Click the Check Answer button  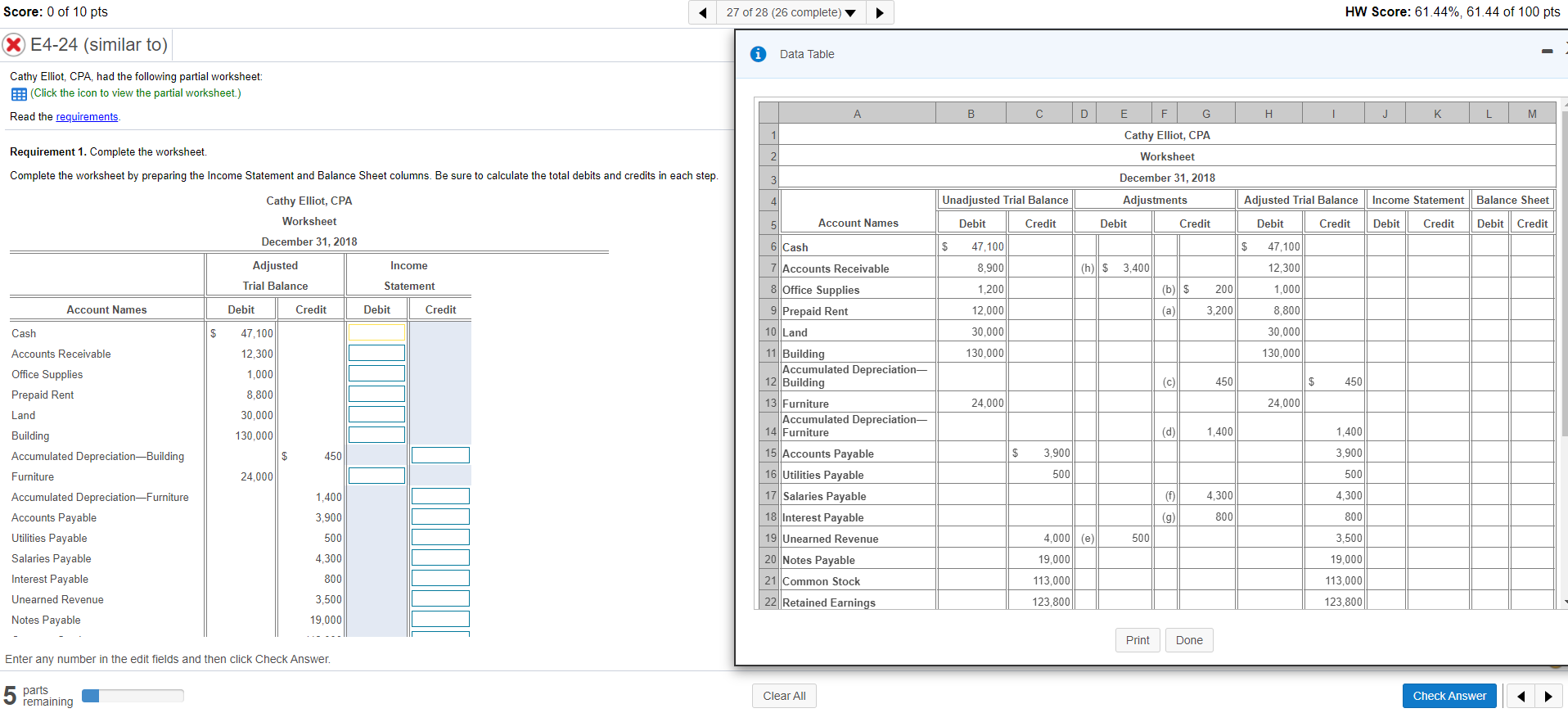pos(1449,696)
